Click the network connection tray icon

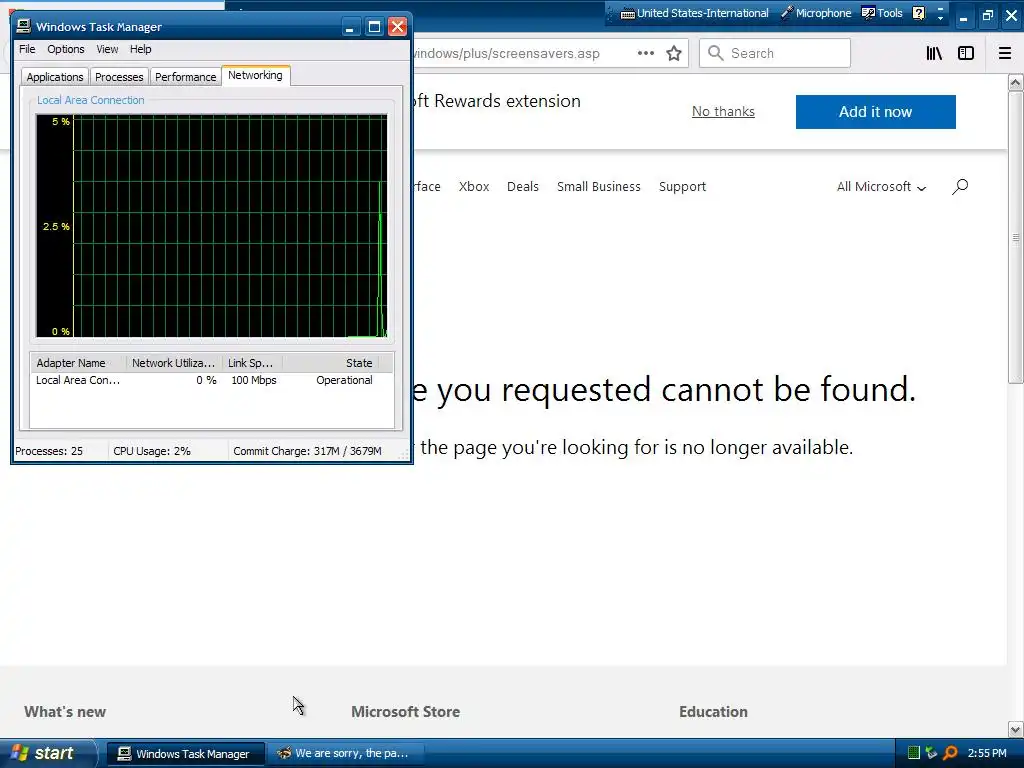932,753
